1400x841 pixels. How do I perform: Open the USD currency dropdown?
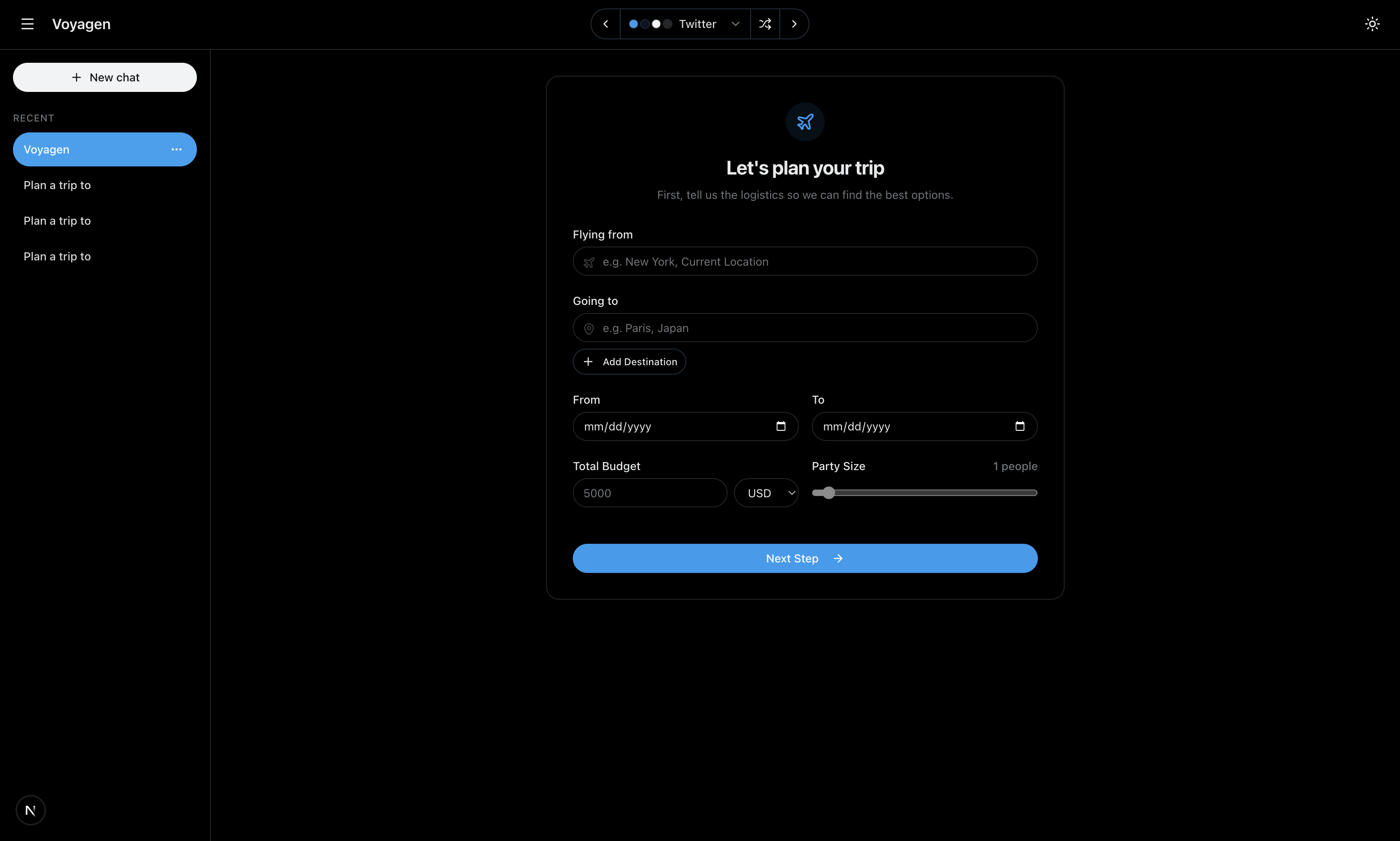click(x=766, y=492)
